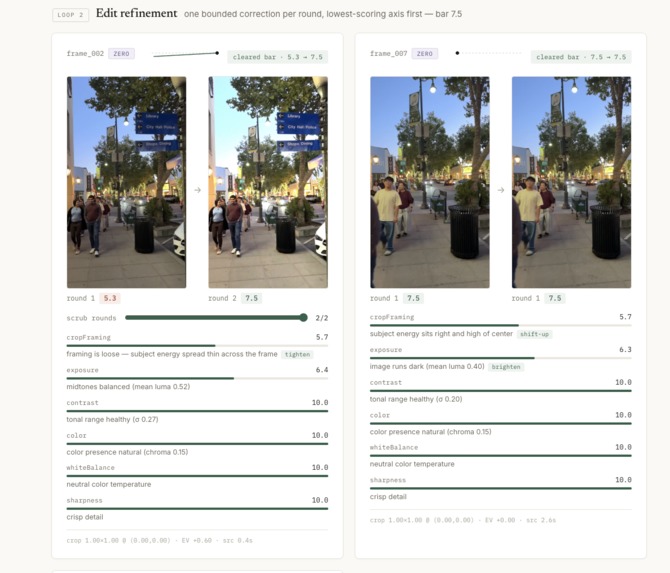Viewport: 670px width, 573px height.
Task: Click the sharpness label in frame_002 card
Action: click(84, 500)
